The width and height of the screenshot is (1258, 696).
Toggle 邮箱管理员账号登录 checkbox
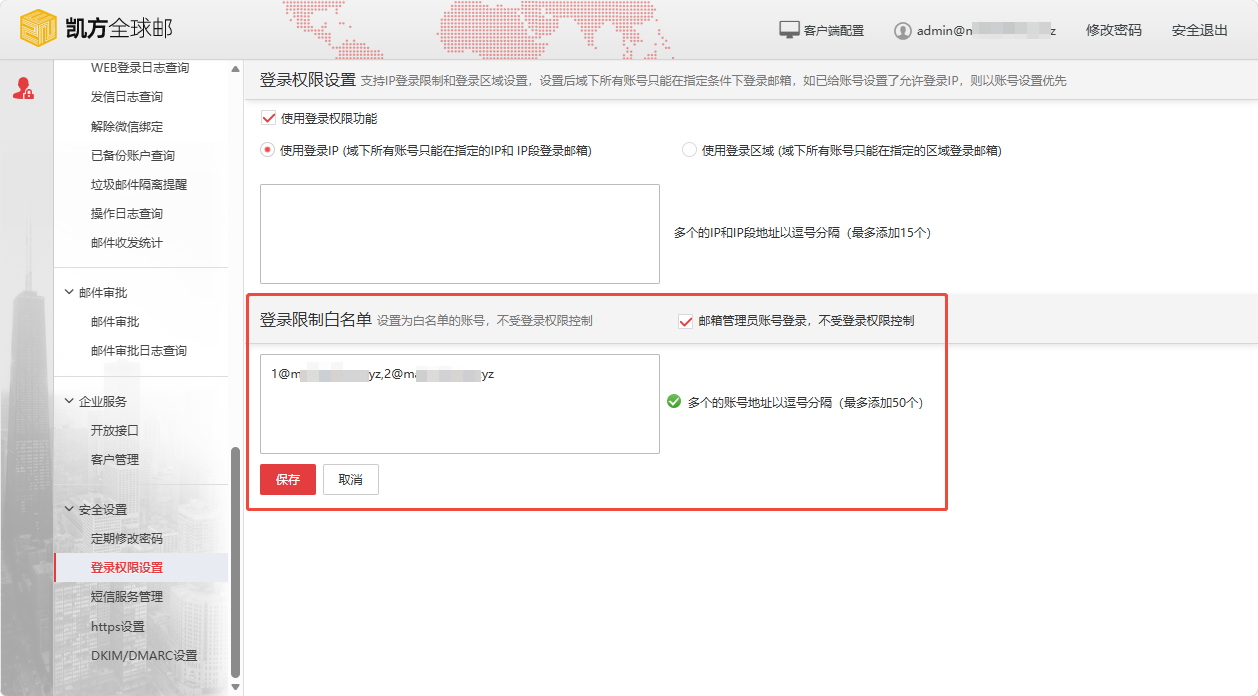tap(686, 321)
